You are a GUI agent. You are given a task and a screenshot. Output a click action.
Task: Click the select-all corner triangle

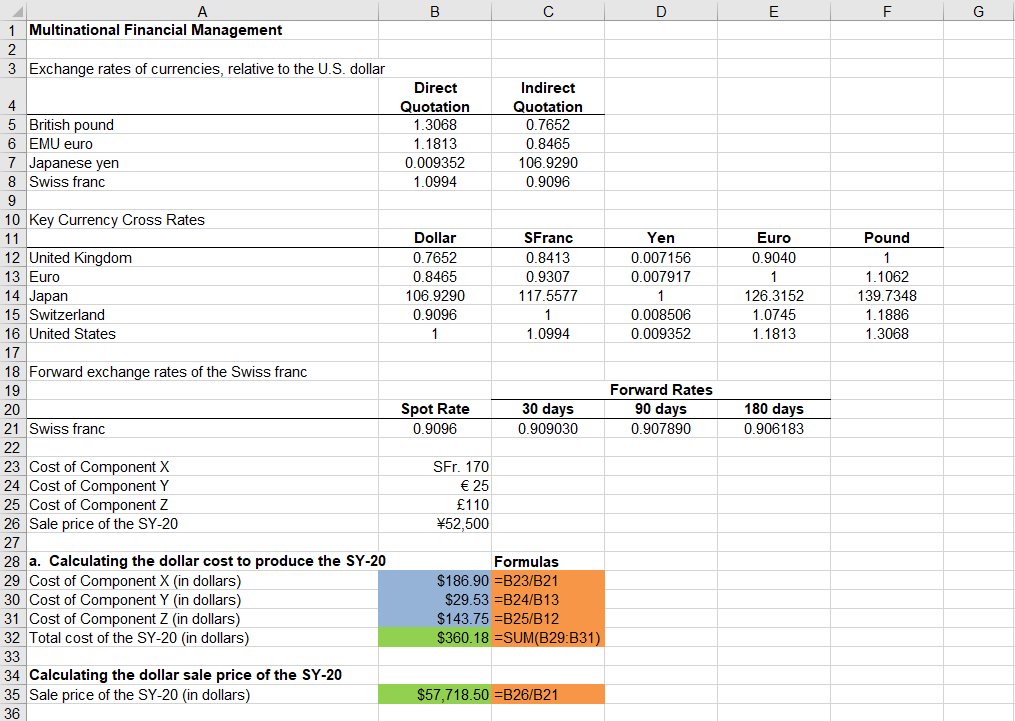click(x=13, y=11)
